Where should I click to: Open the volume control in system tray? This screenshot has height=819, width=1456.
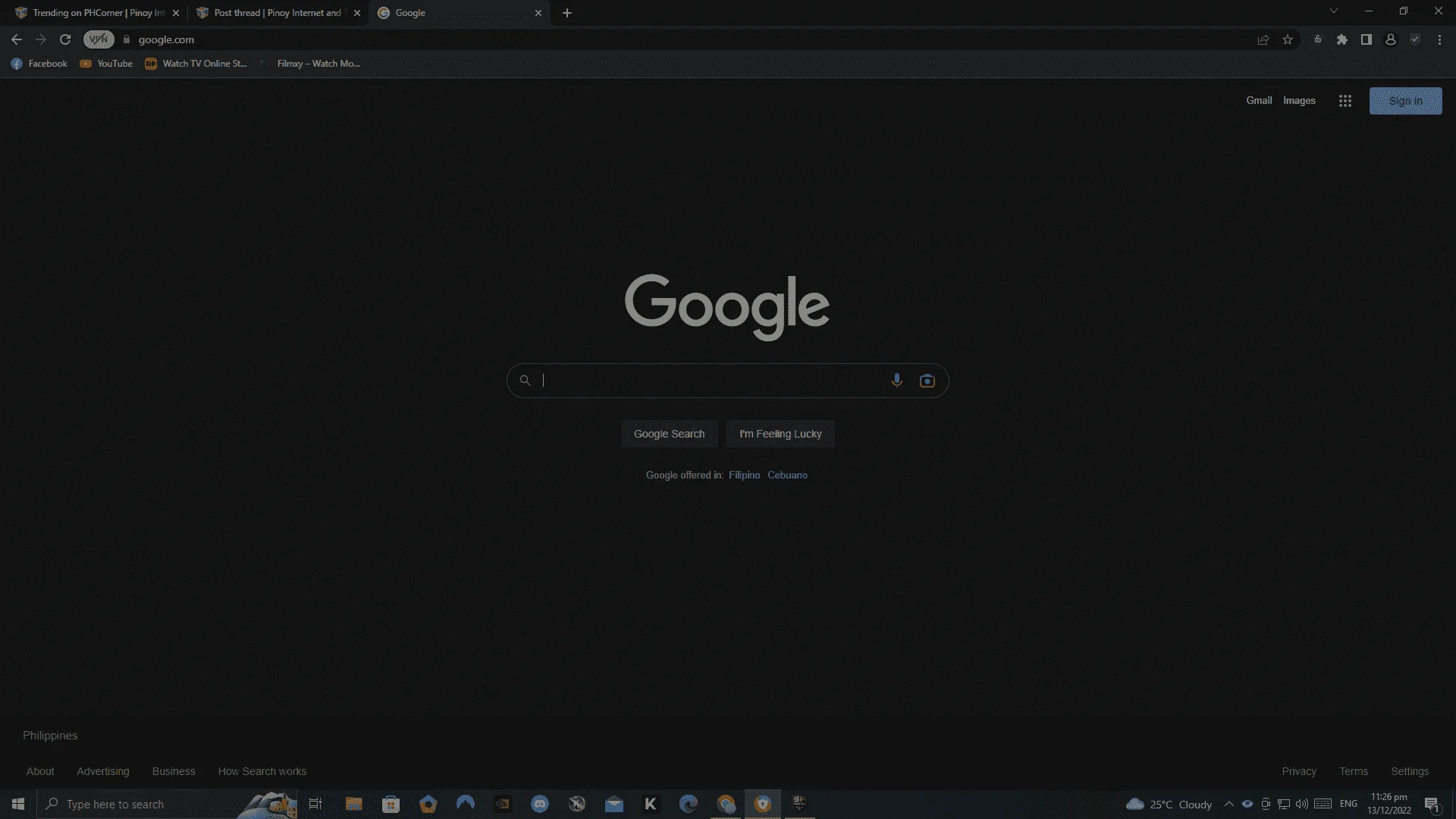pos(1301,804)
